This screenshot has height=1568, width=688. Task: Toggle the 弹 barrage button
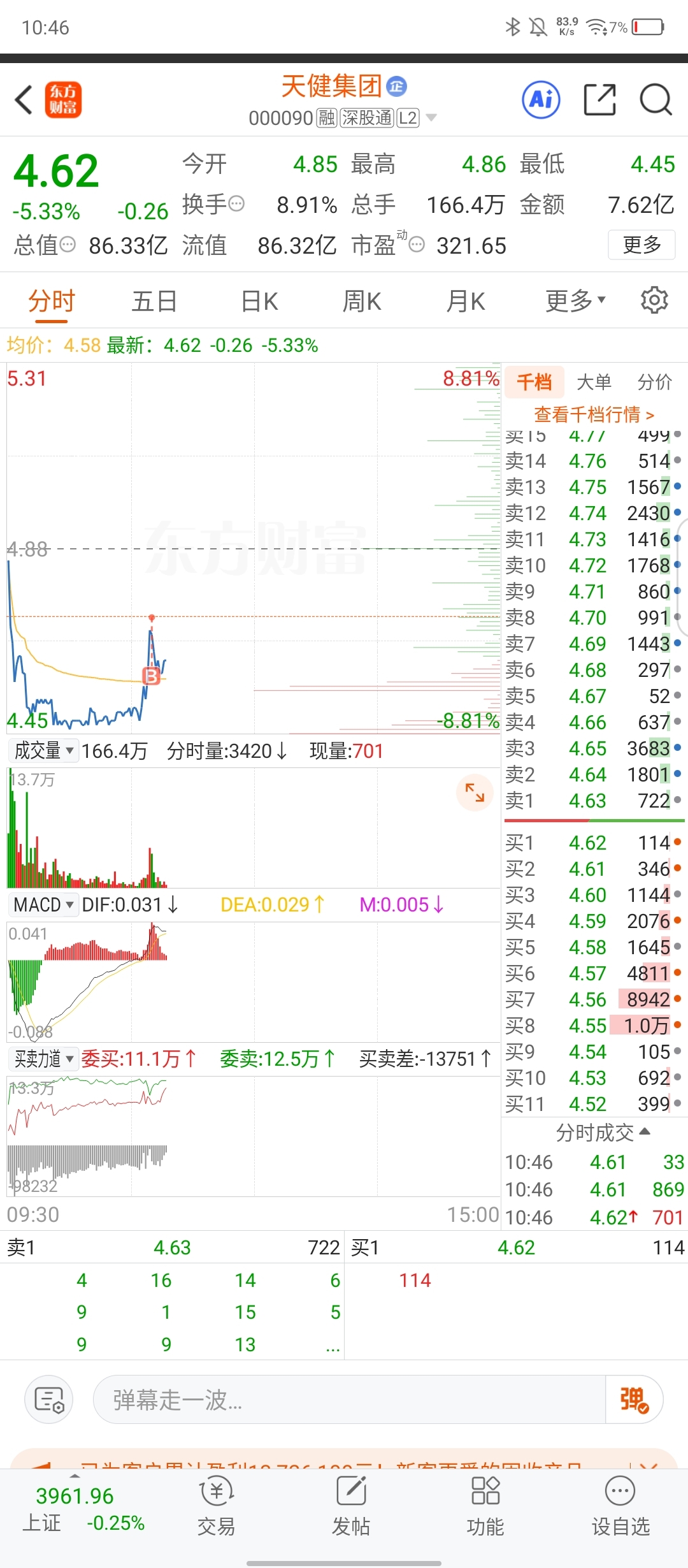point(634,1400)
